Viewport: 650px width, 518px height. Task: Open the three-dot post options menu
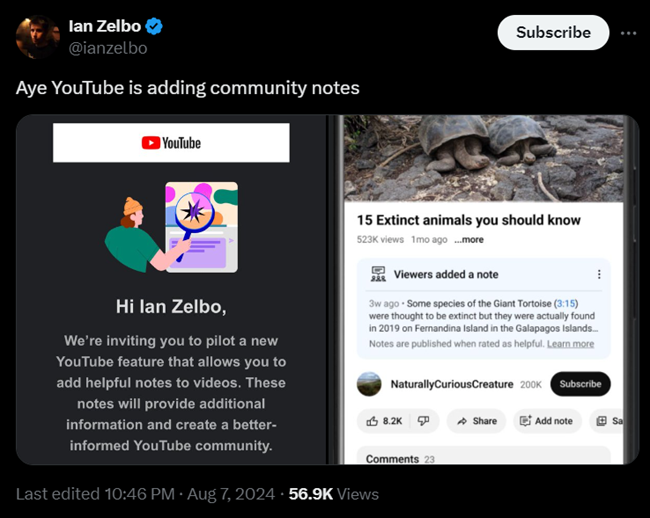coord(628,32)
